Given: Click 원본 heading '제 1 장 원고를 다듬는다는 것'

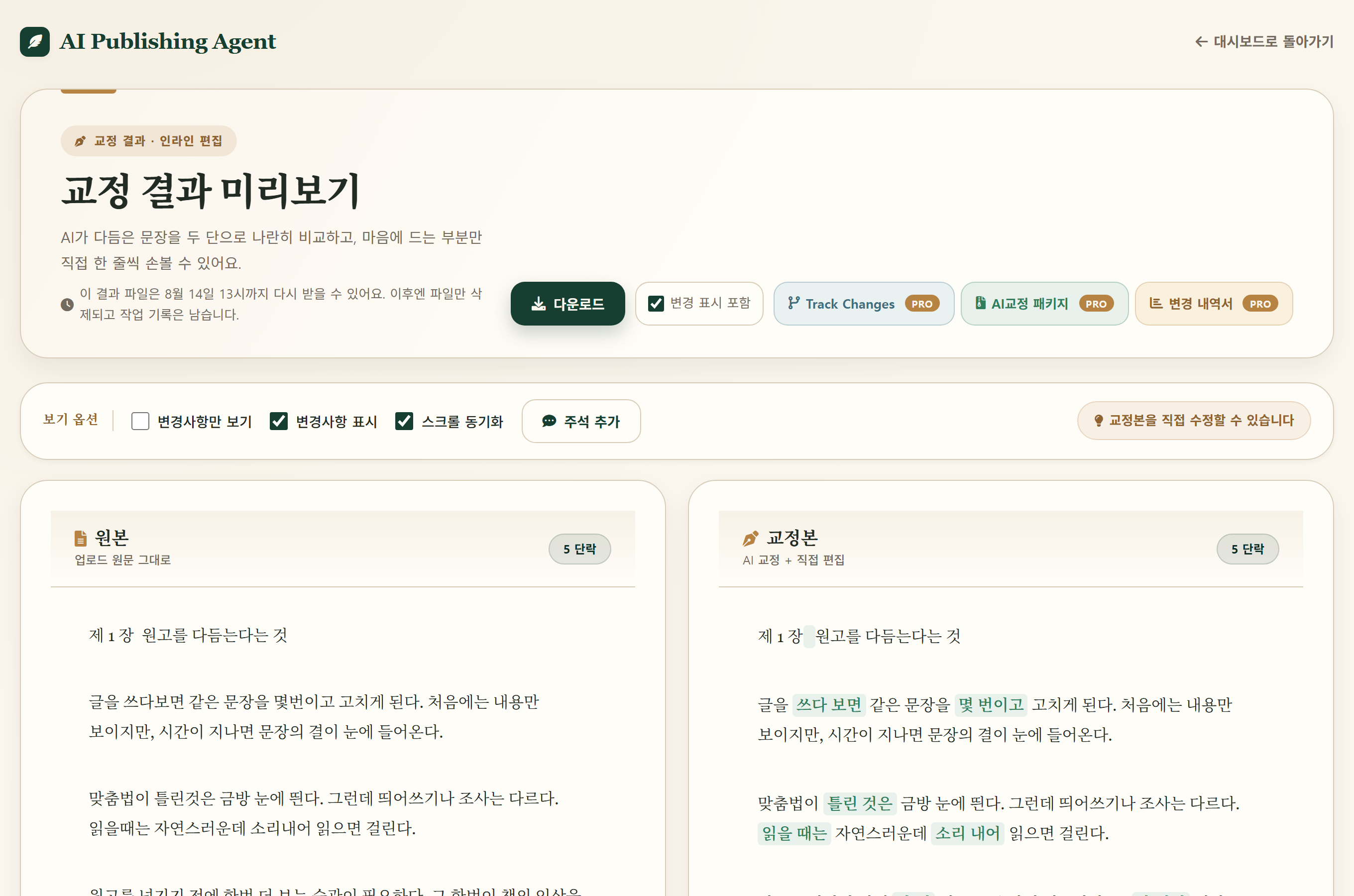Looking at the screenshot, I should pos(188,635).
